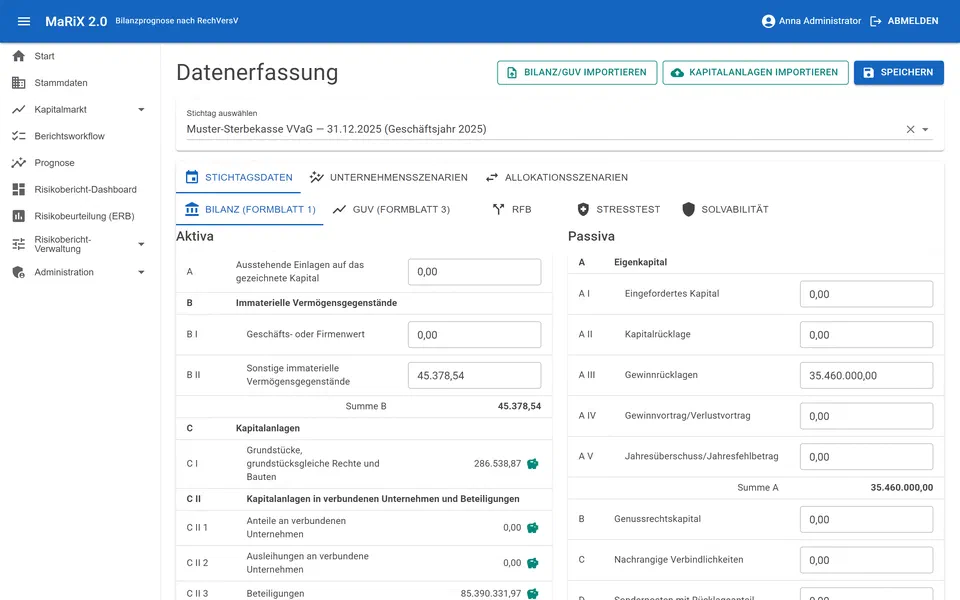Click the Eingefordertes Kapital input field
The height and width of the screenshot is (600, 960).
[866, 294]
